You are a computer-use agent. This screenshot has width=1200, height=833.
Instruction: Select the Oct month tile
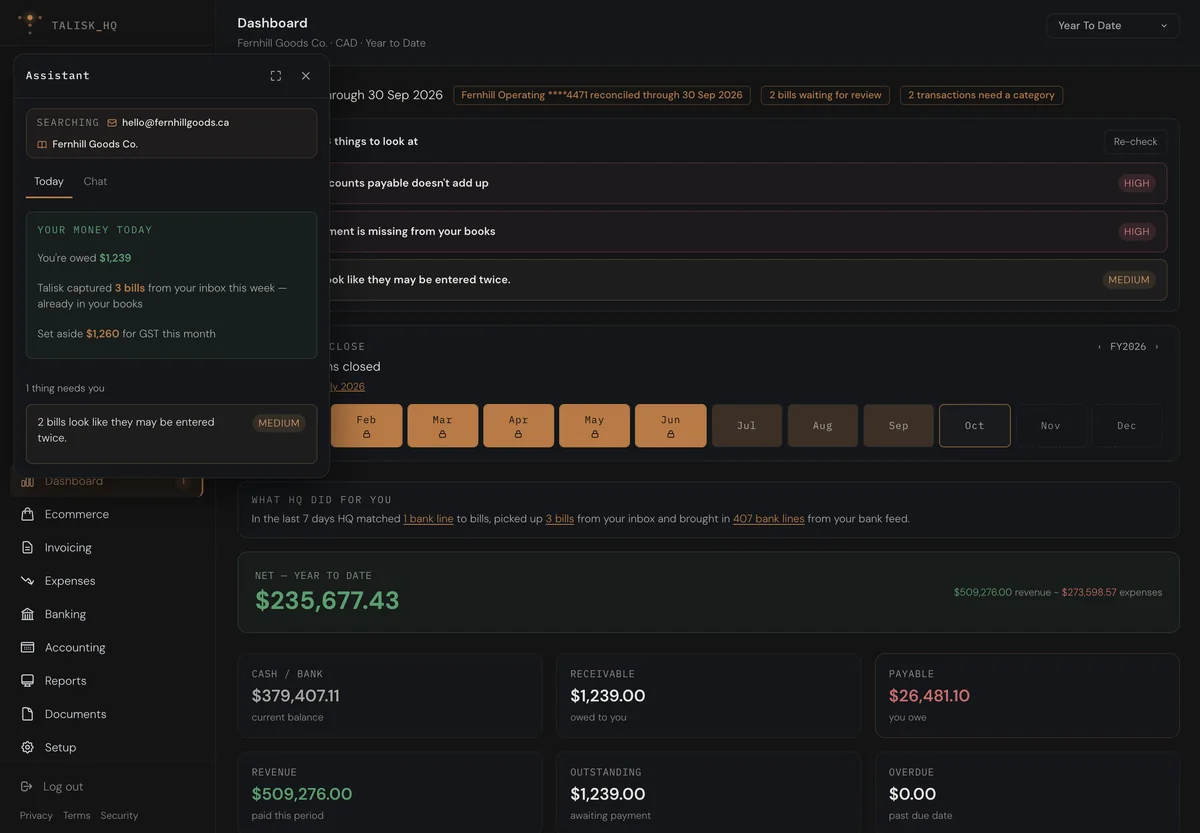pyautogui.click(x=974, y=425)
